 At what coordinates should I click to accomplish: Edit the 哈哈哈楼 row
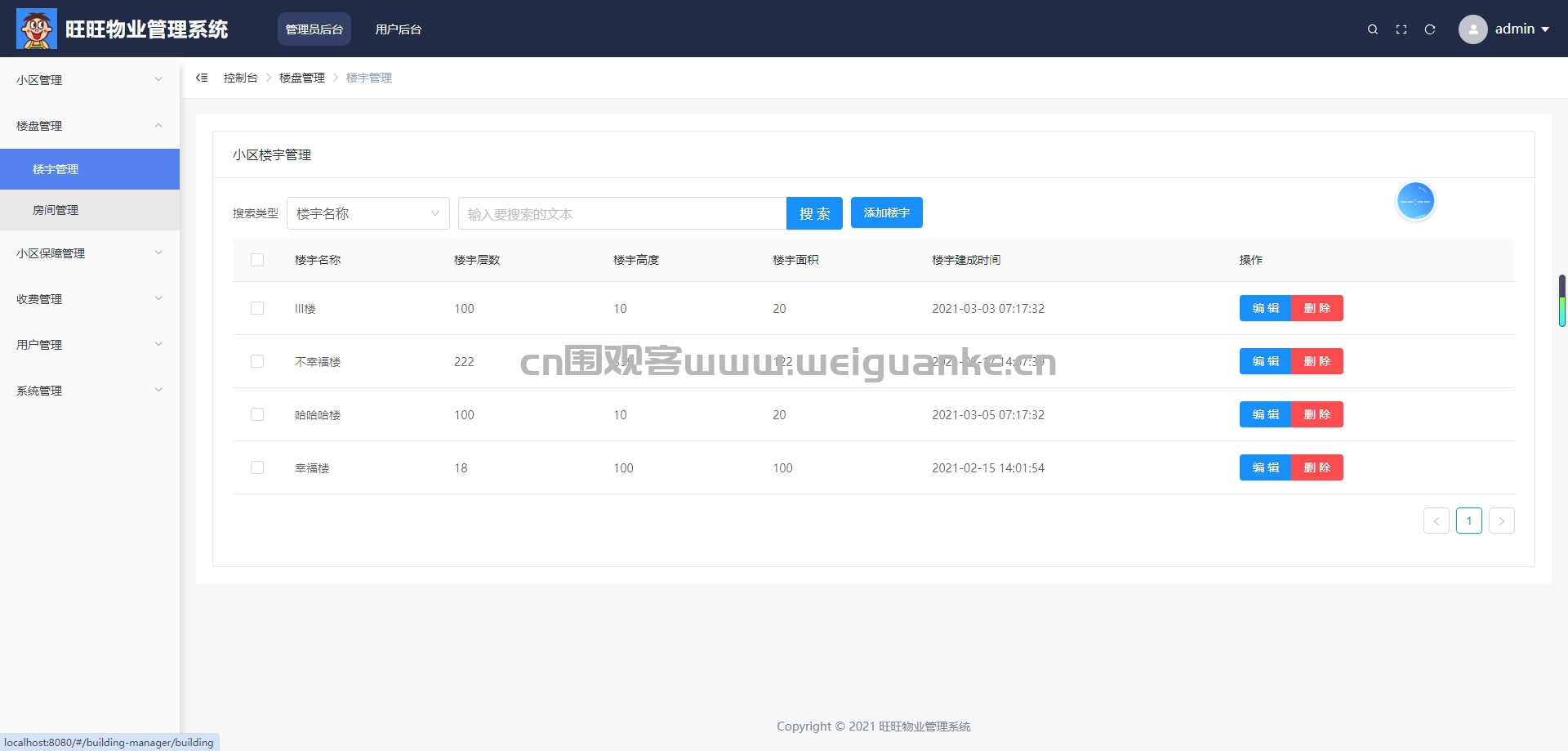pos(1266,414)
